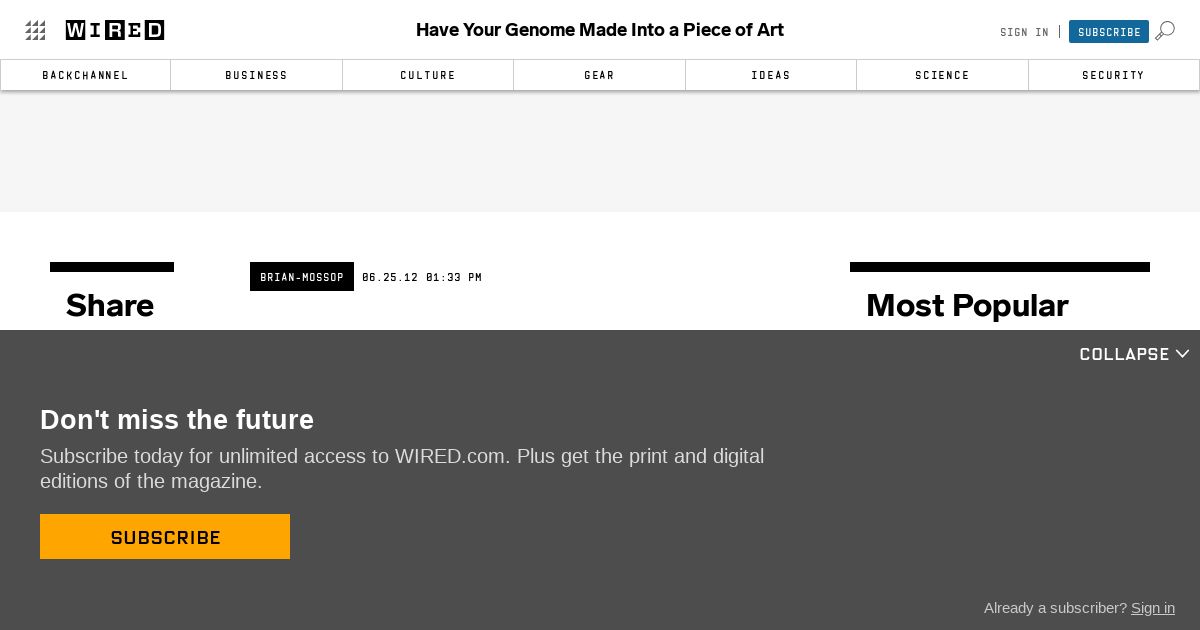Collapse the subscription banner

pos(1134,354)
